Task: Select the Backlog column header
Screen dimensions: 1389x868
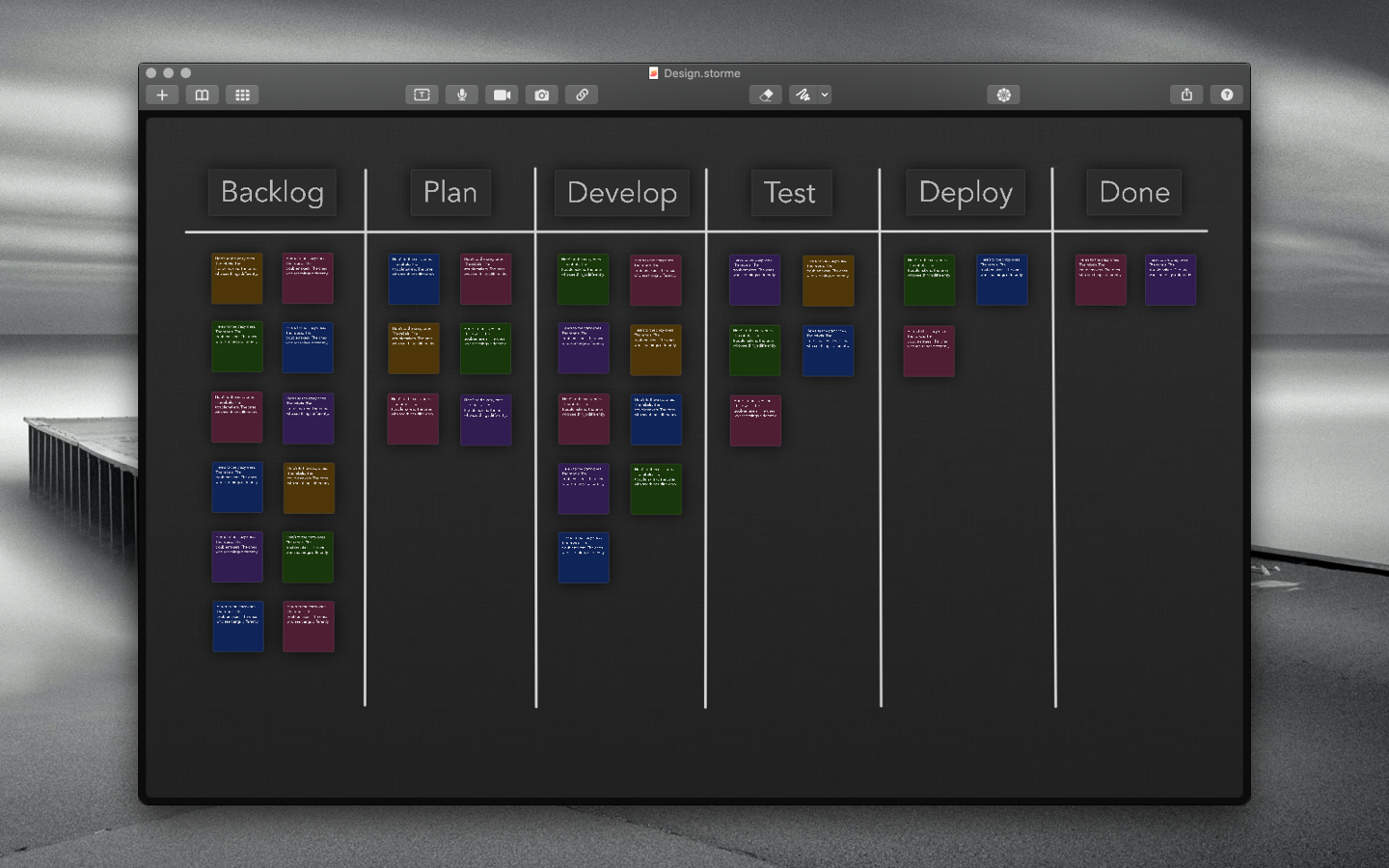Action: click(x=272, y=192)
